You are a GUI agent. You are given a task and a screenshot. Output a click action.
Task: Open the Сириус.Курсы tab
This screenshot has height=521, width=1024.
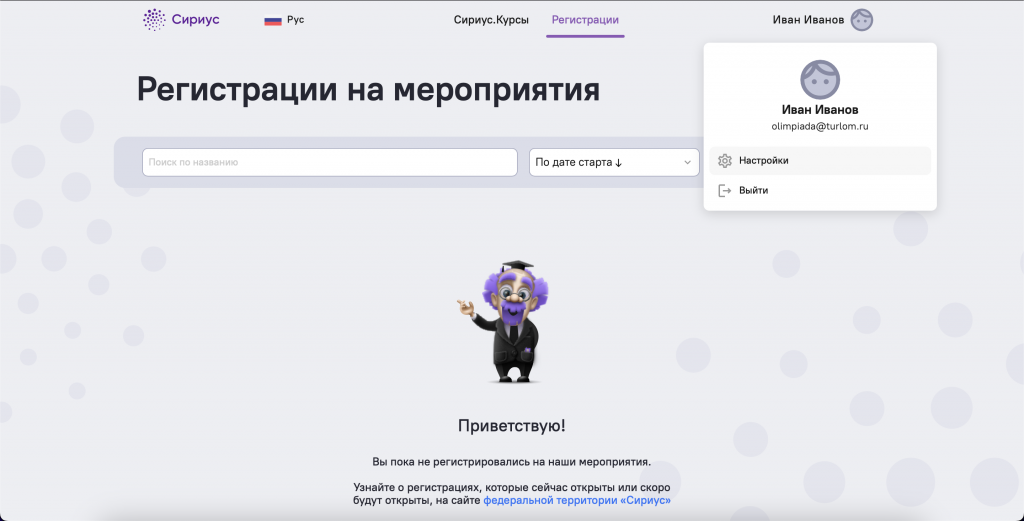[491, 20]
